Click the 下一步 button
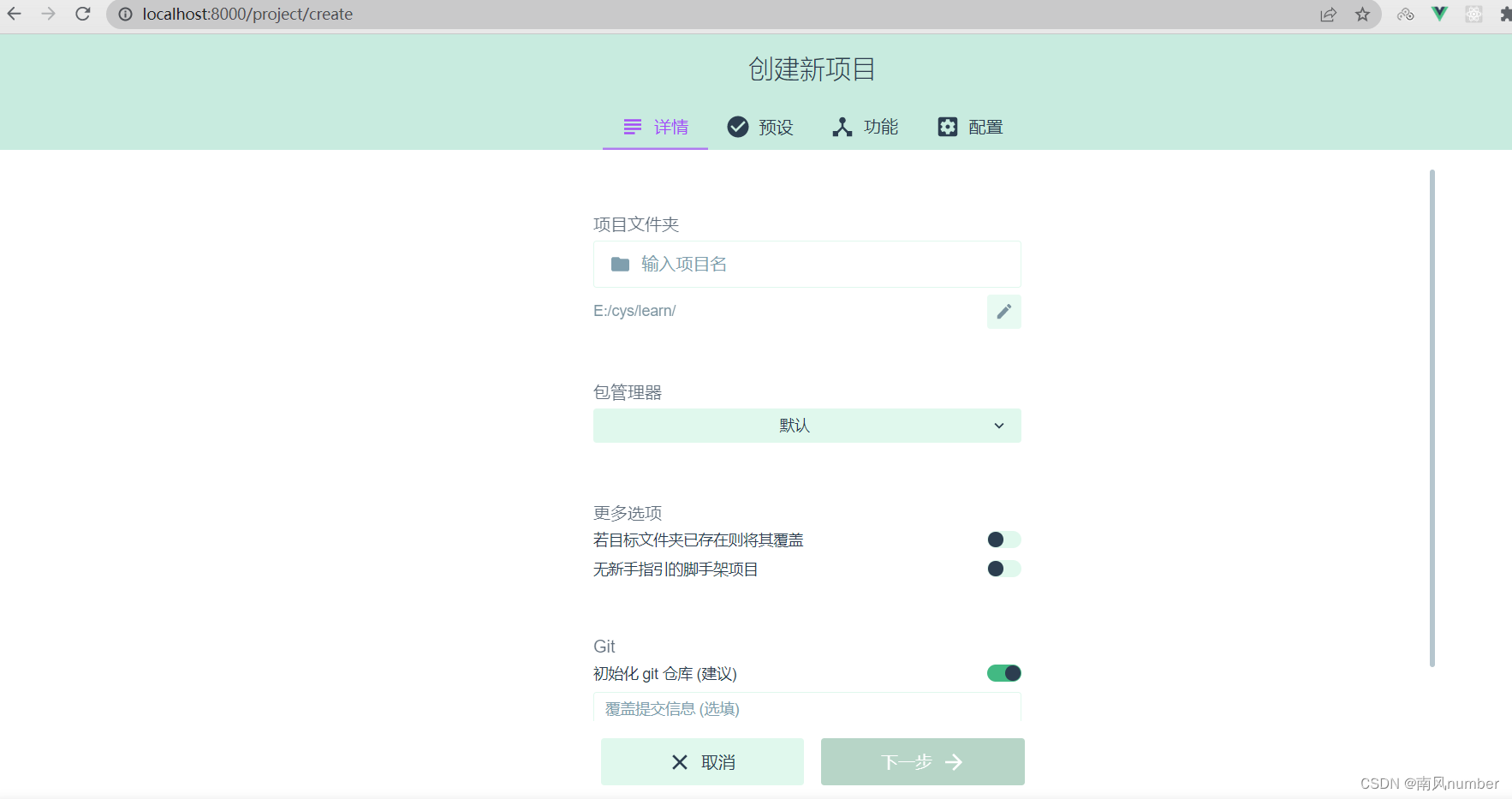1512x799 pixels. [x=923, y=762]
